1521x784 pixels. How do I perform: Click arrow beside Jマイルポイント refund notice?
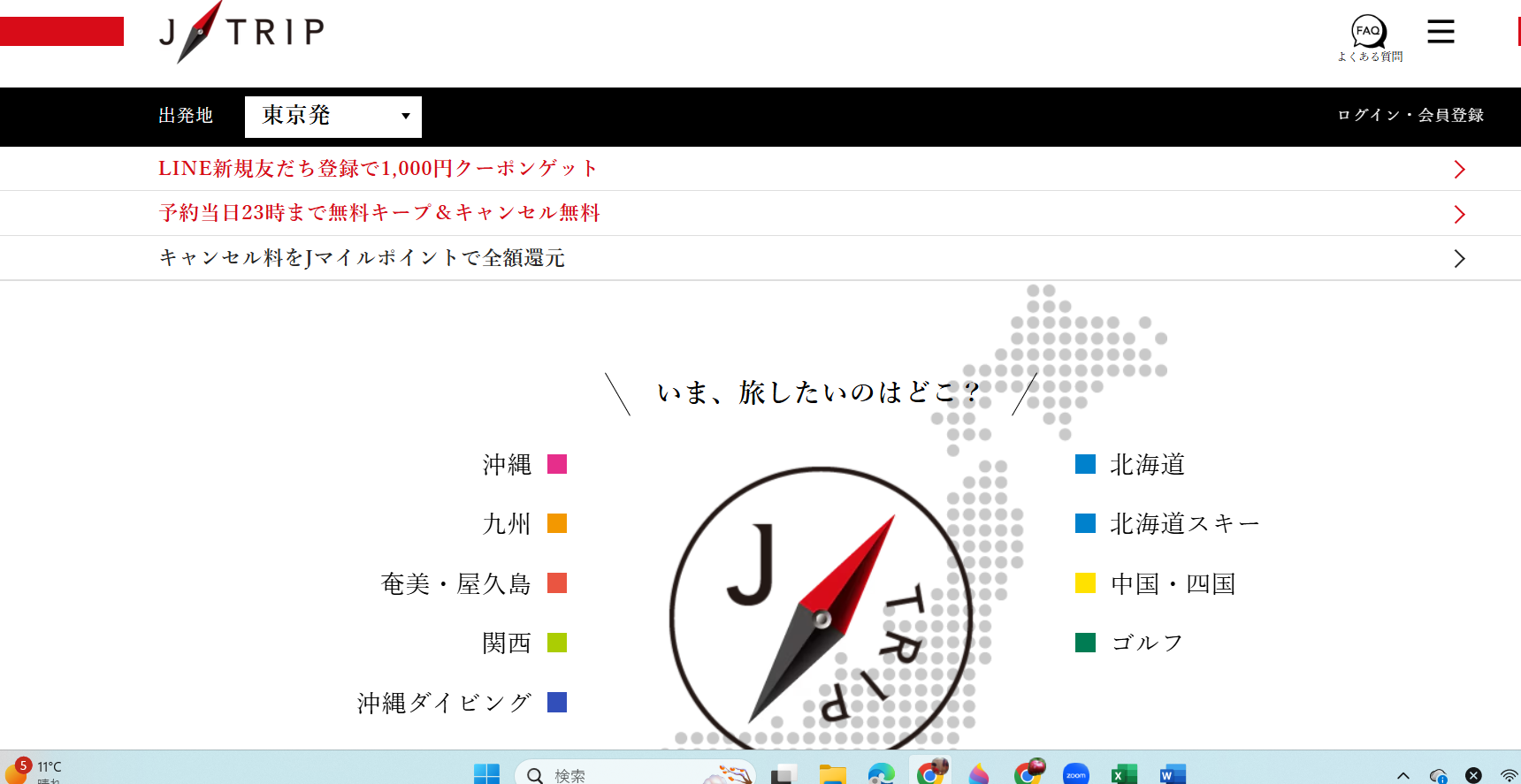pyautogui.click(x=1459, y=259)
